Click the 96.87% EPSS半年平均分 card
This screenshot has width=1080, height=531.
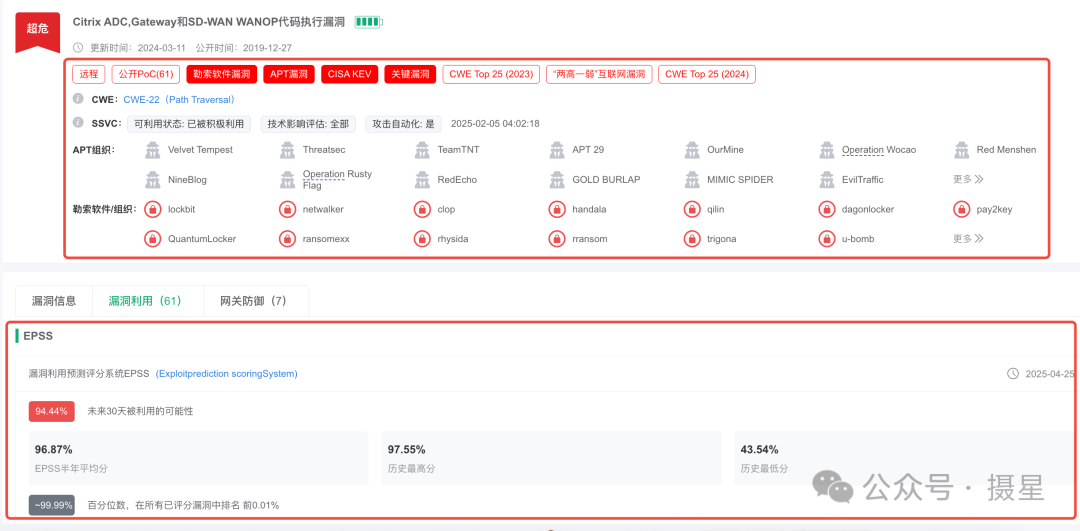point(198,459)
